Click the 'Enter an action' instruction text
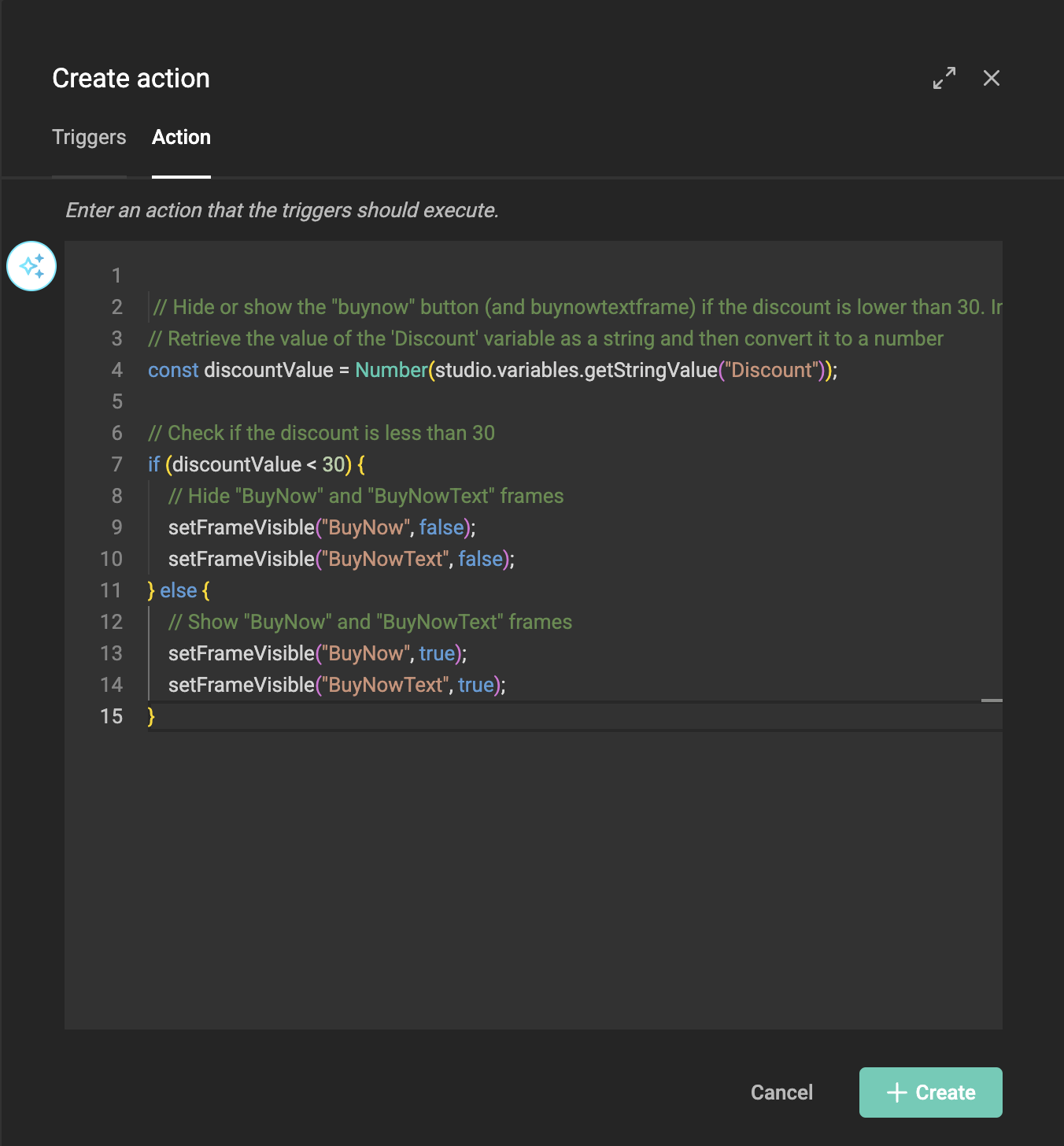This screenshot has width=1064, height=1146. point(282,210)
